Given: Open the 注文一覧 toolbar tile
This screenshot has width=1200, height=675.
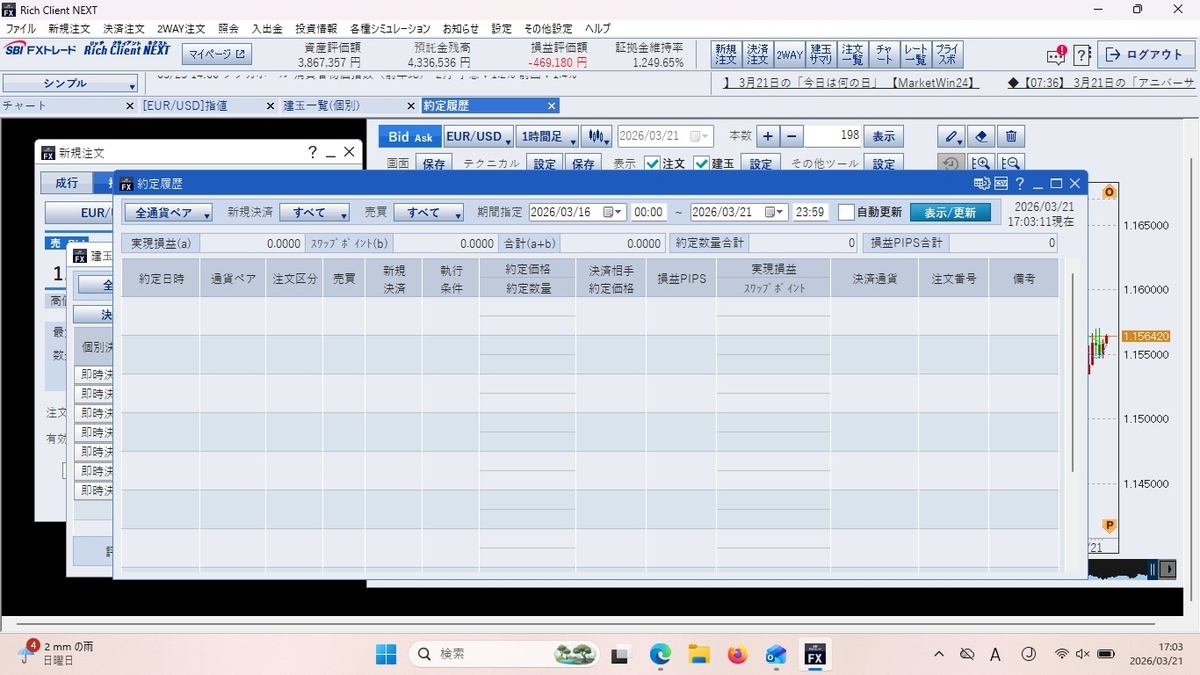Looking at the screenshot, I should coord(852,55).
